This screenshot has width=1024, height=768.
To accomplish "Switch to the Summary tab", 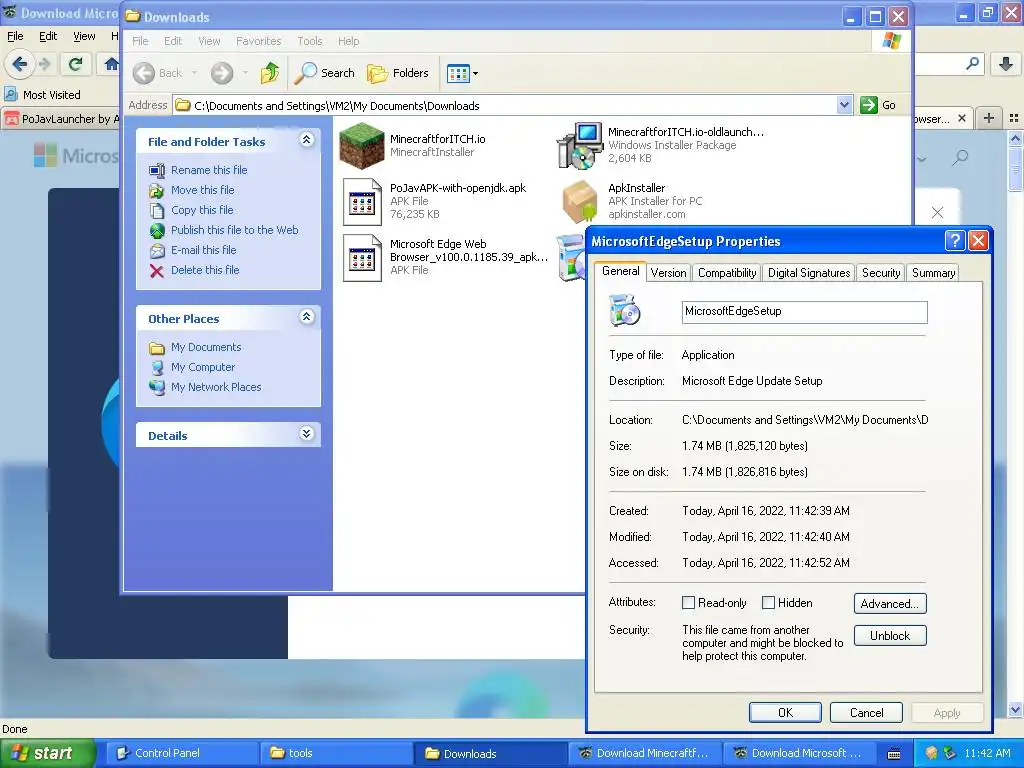I will [x=933, y=273].
